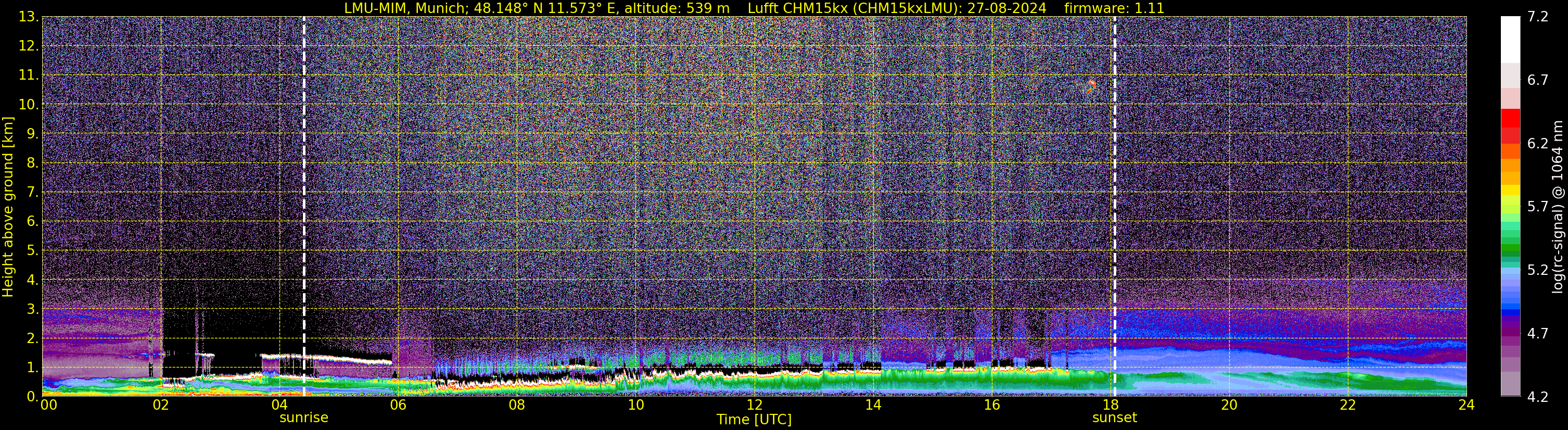The image size is (1568, 430).
Task: Click the '5.' height tick label
Action: pyautogui.click(x=33, y=251)
